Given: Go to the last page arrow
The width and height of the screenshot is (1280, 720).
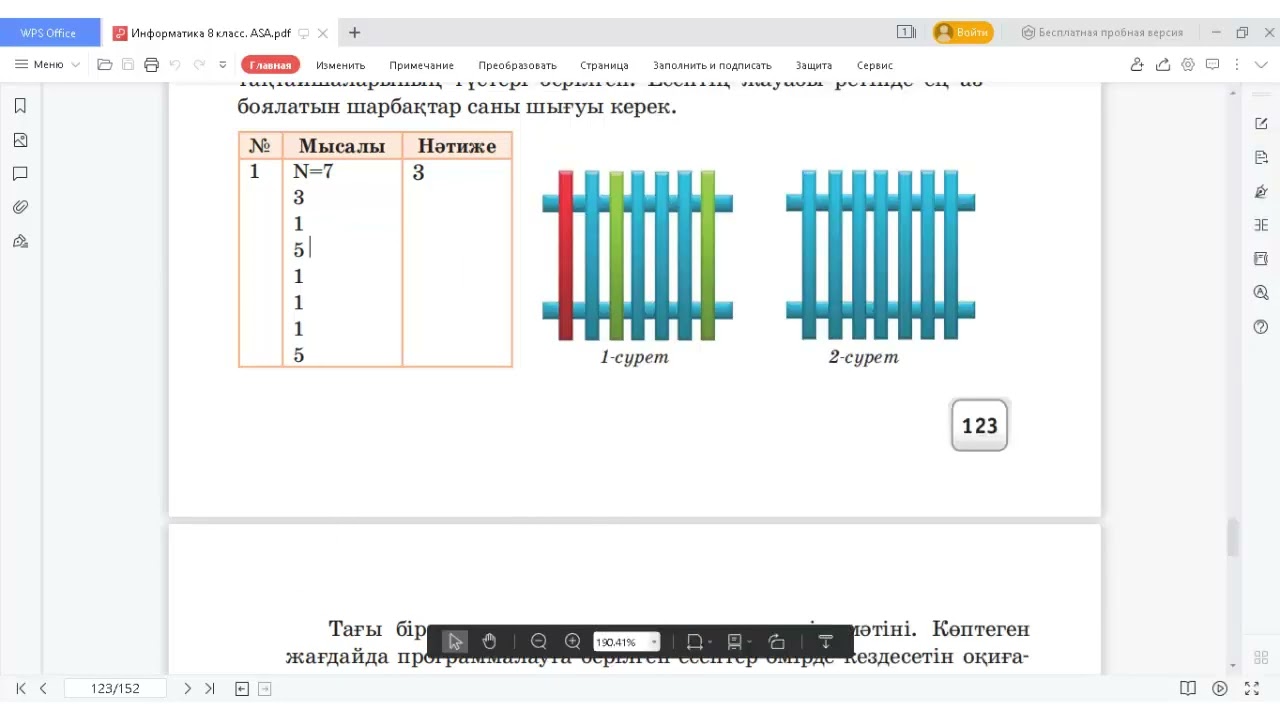Looking at the screenshot, I should click(209, 688).
